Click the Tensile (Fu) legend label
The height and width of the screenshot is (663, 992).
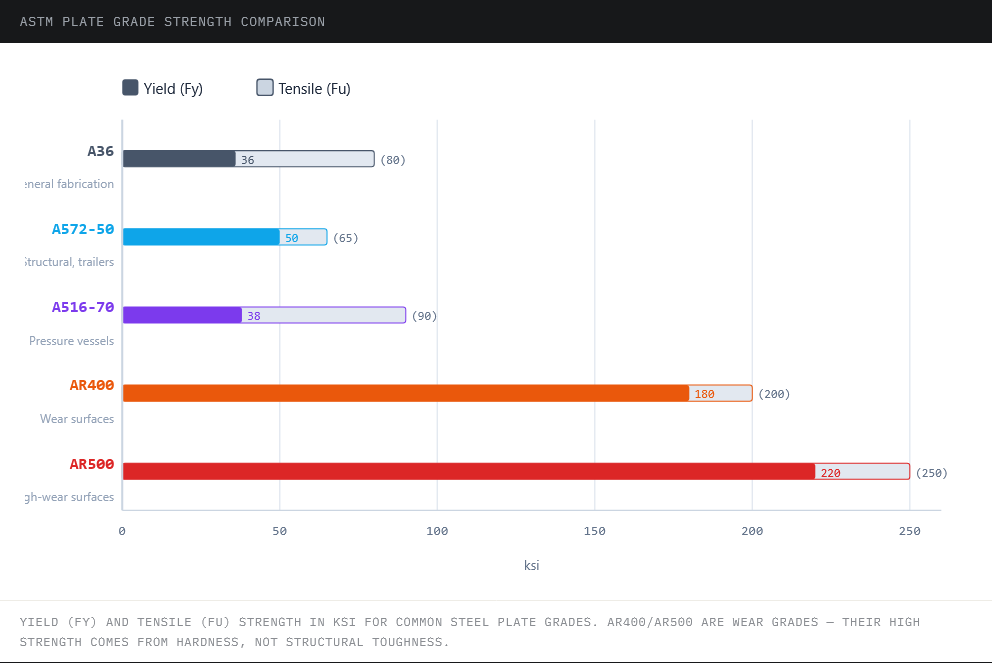[x=314, y=89]
